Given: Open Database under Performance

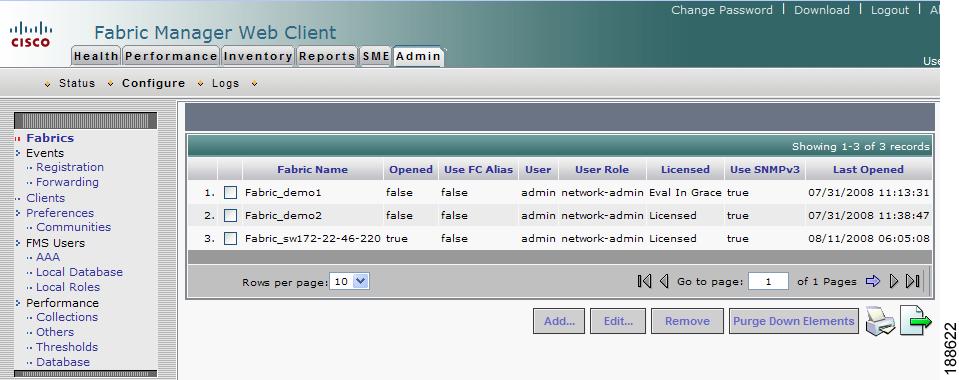Looking at the screenshot, I should (63, 362).
